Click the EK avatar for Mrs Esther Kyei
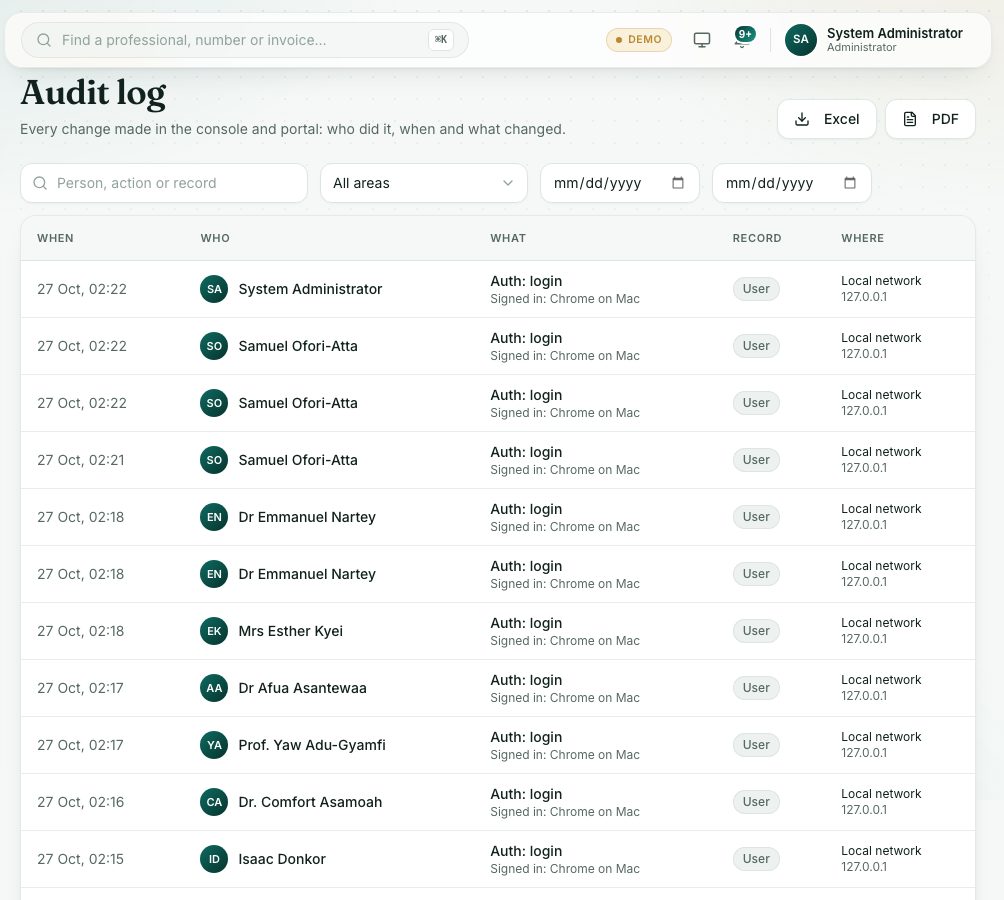Screen dimensions: 1004x900 click(x=214, y=631)
